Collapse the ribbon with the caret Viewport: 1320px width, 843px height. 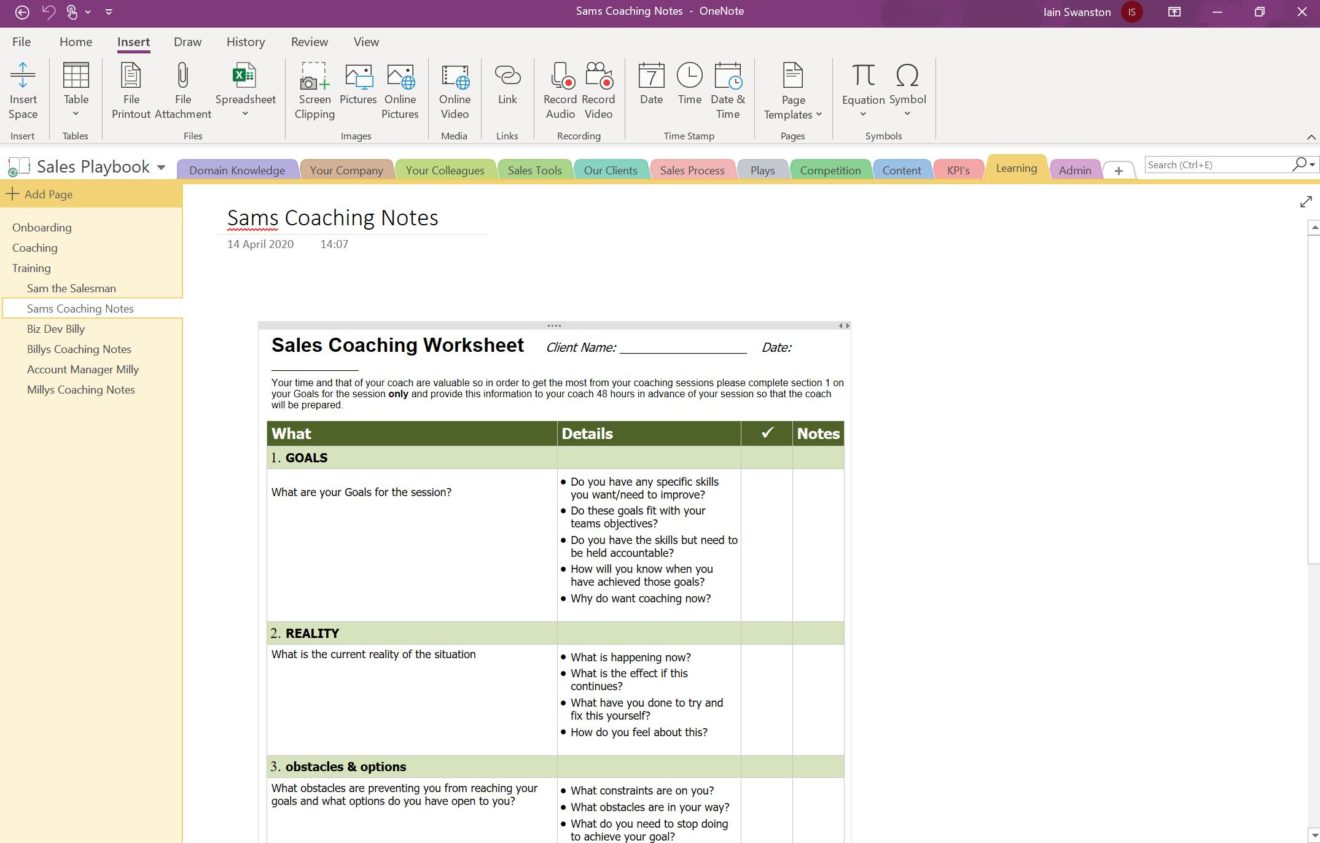[1311, 136]
